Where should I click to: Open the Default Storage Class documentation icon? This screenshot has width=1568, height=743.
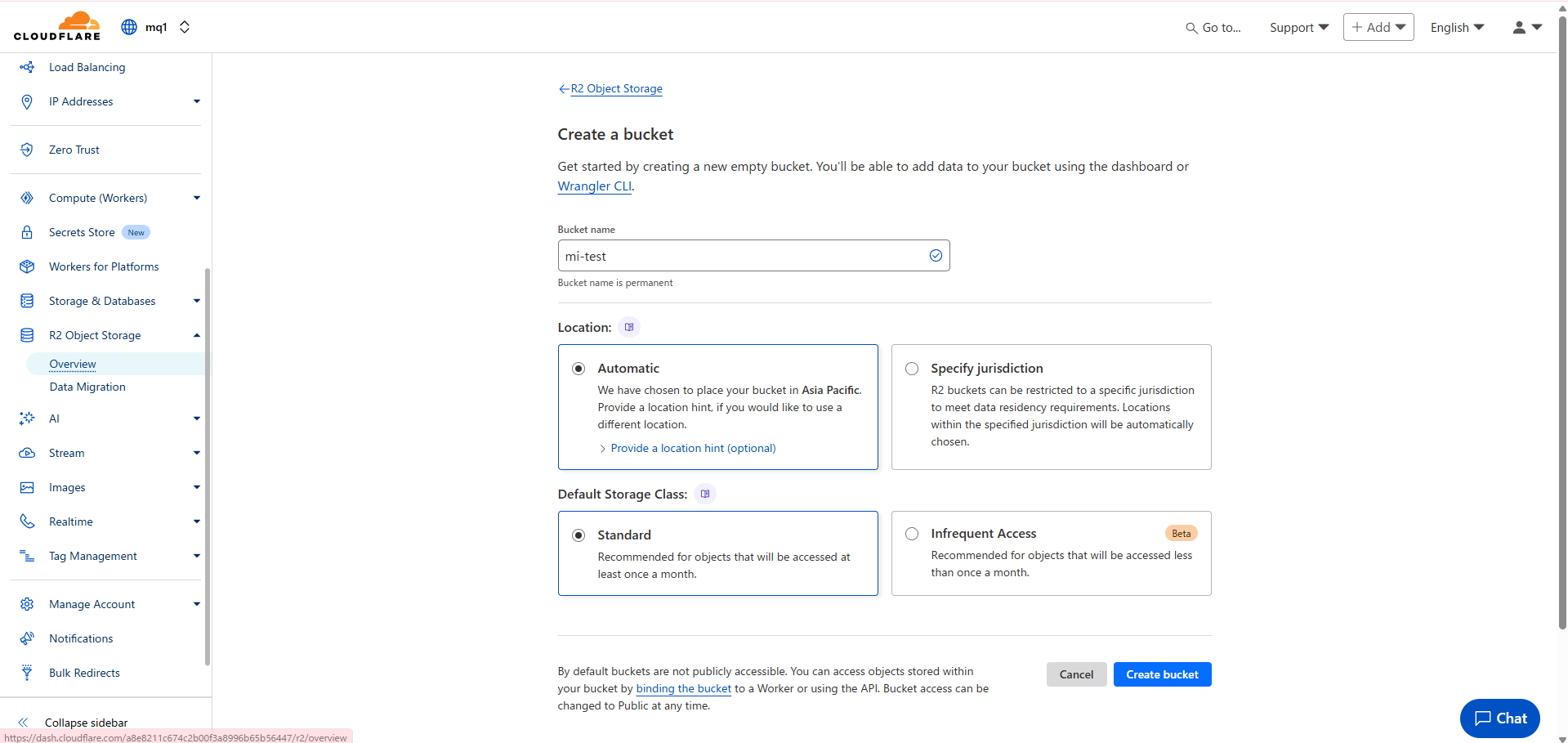(705, 494)
